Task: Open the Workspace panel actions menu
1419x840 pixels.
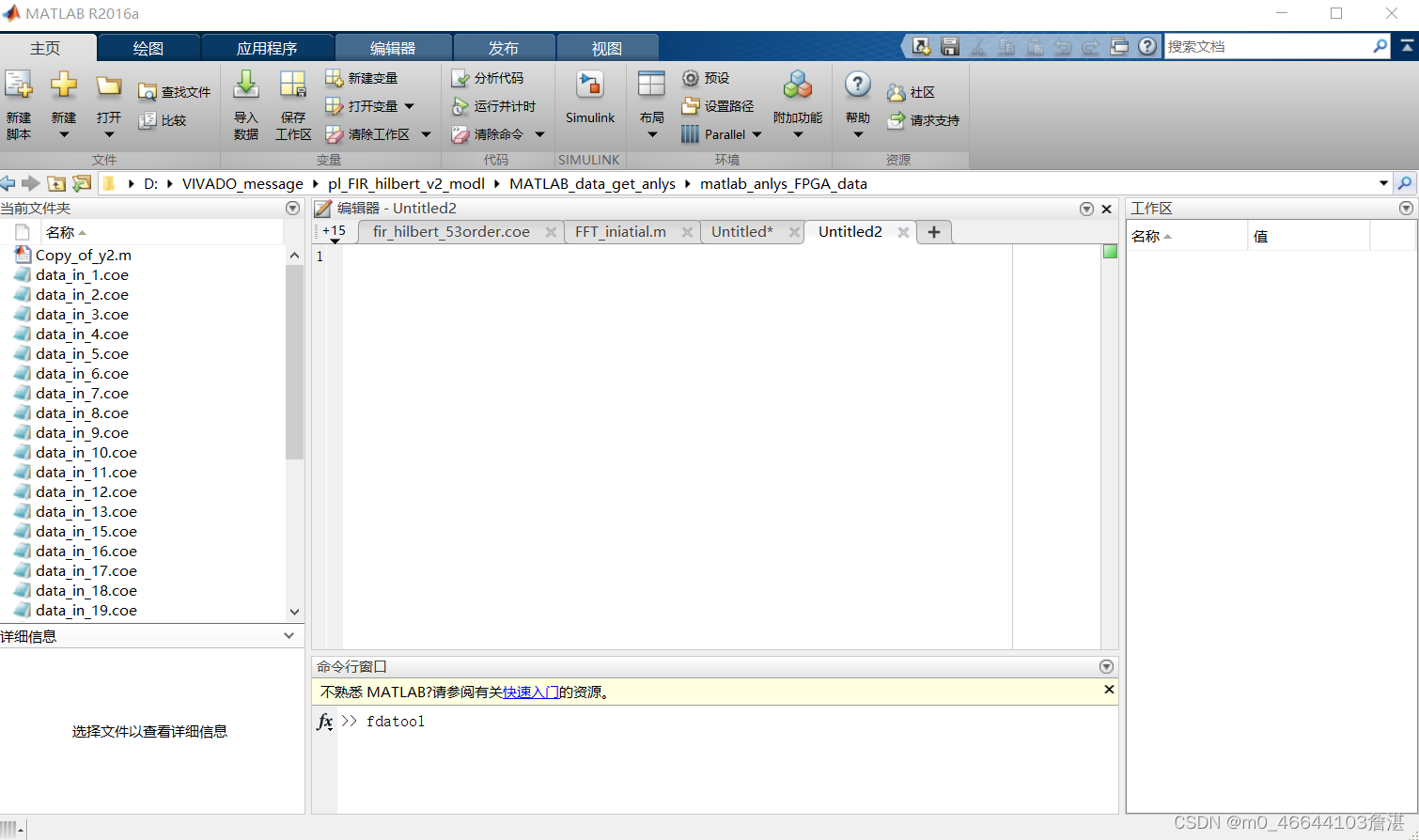Action: pos(1406,209)
